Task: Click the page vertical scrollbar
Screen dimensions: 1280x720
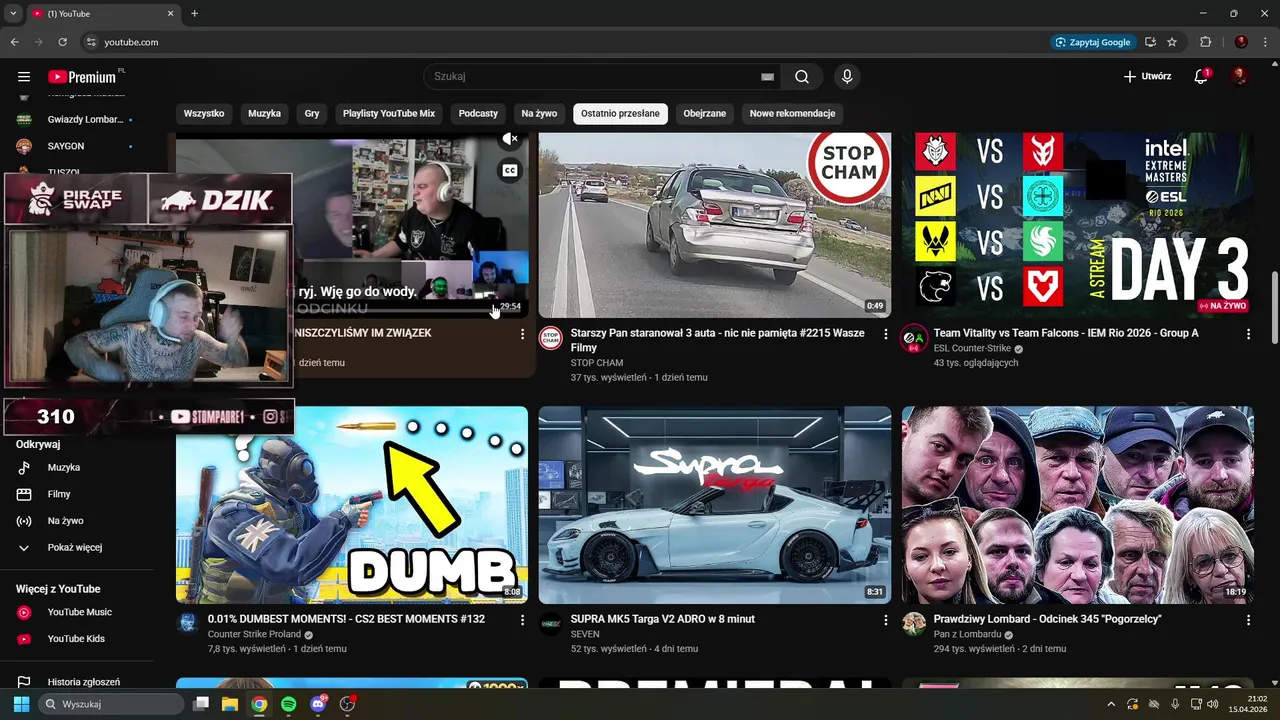Action: pyautogui.click(x=1273, y=310)
